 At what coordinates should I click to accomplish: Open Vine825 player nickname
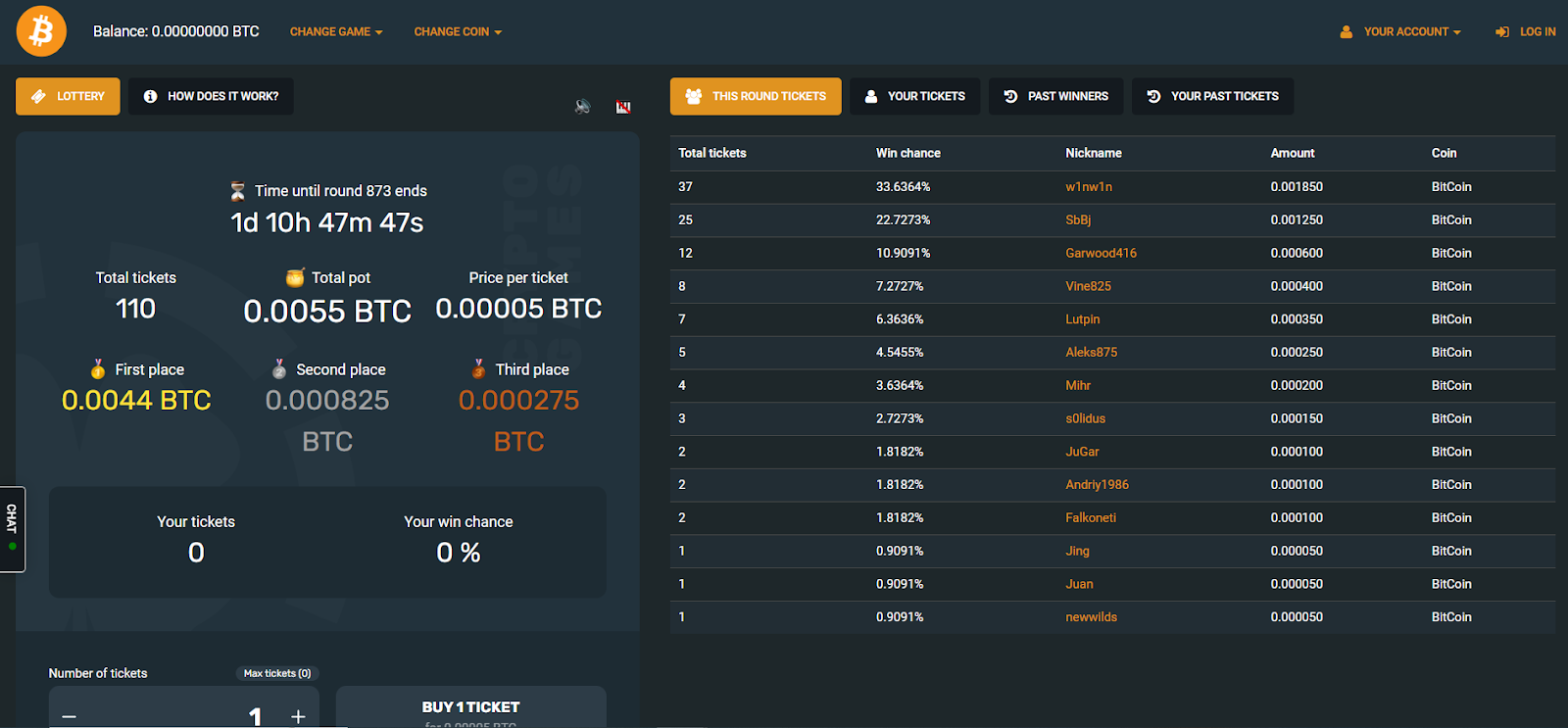click(1088, 286)
